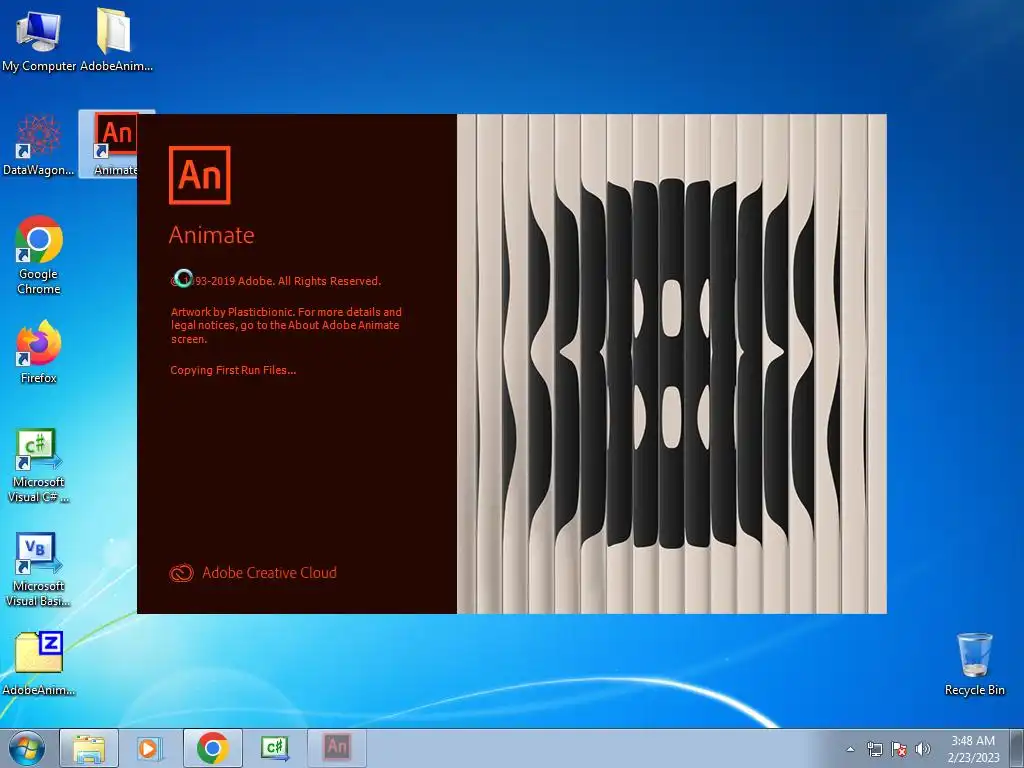Viewport: 1024px width, 768px height.
Task: Launch the Firefox desktop shortcut
Action: coord(39,351)
